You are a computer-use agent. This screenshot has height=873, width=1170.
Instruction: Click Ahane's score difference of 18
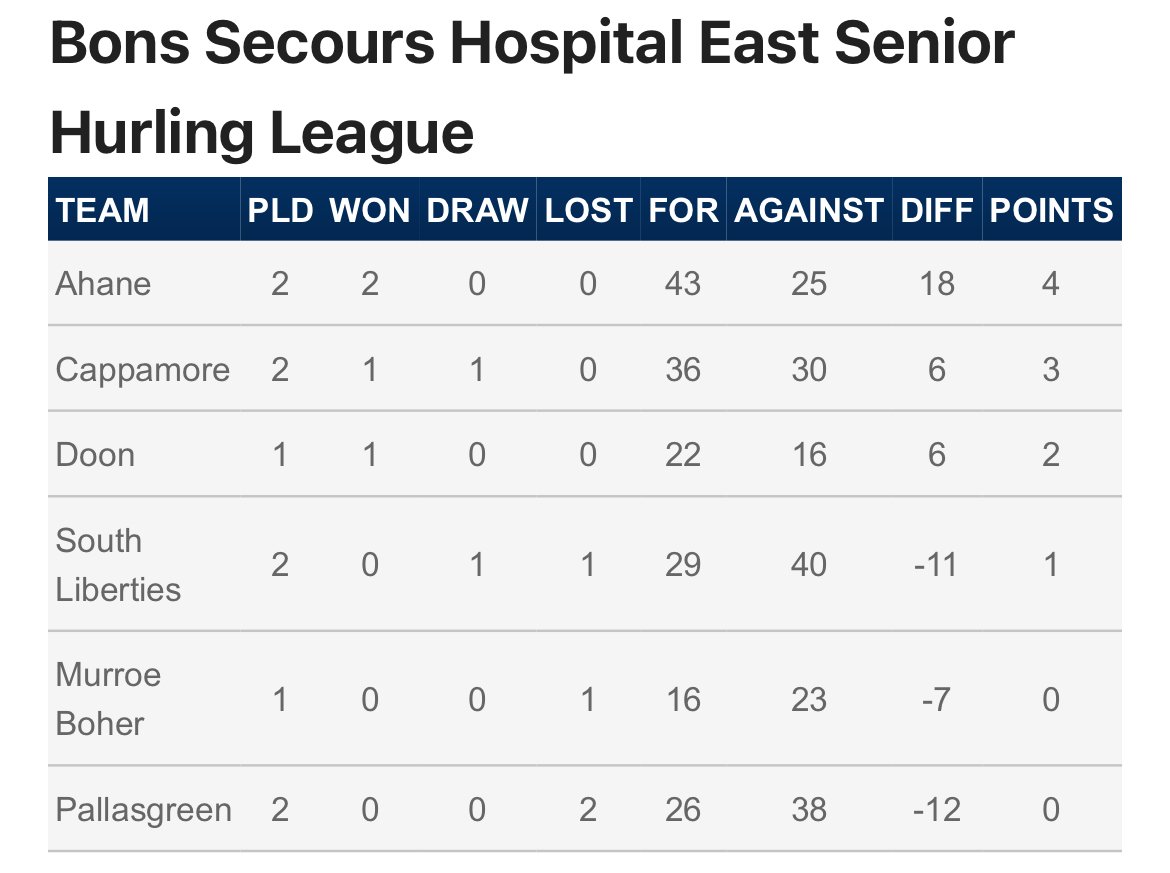[936, 284]
